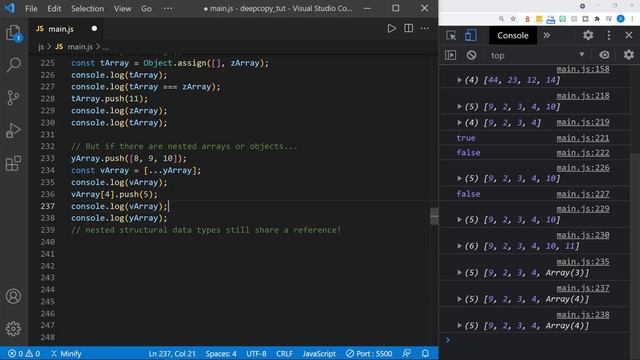This screenshot has width=640, height=360.
Task: Click the js folder breadcrumb
Action: tap(41, 47)
